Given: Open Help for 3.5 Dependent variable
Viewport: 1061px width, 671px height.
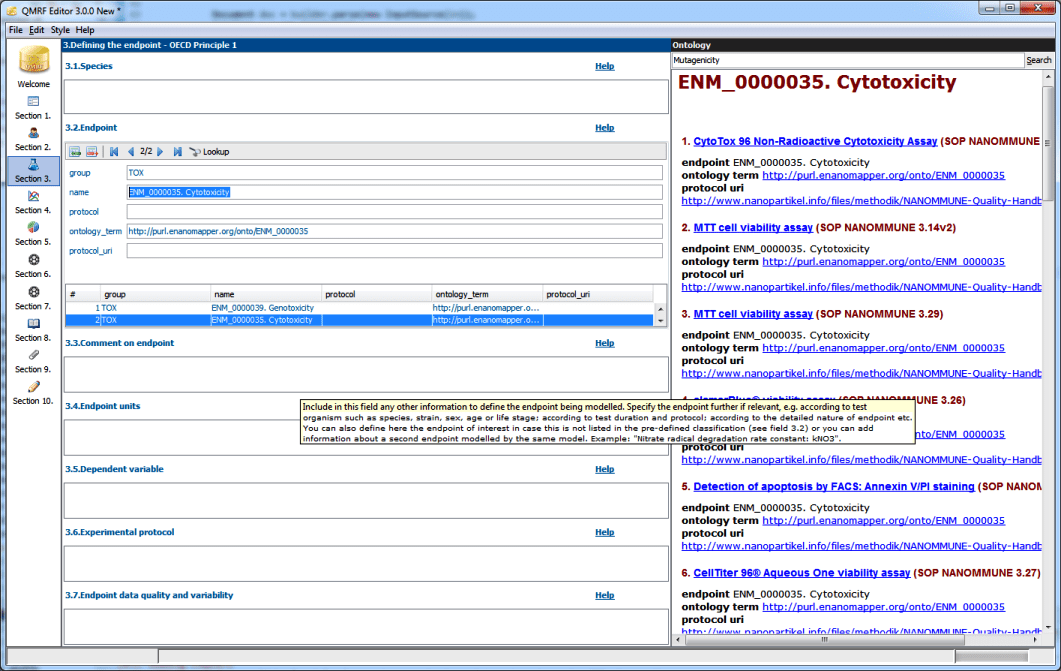Looking at the screenshot, I should pos(604,469).
